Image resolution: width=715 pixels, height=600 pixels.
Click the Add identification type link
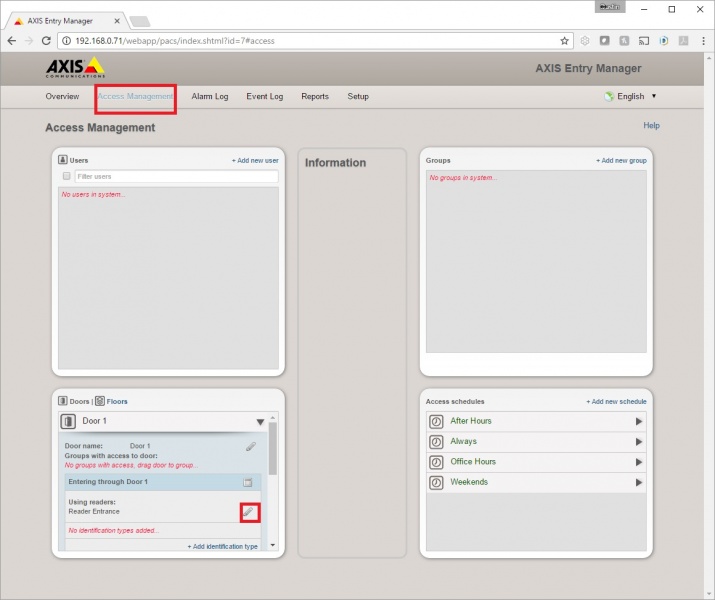click(x=223, y=546)
